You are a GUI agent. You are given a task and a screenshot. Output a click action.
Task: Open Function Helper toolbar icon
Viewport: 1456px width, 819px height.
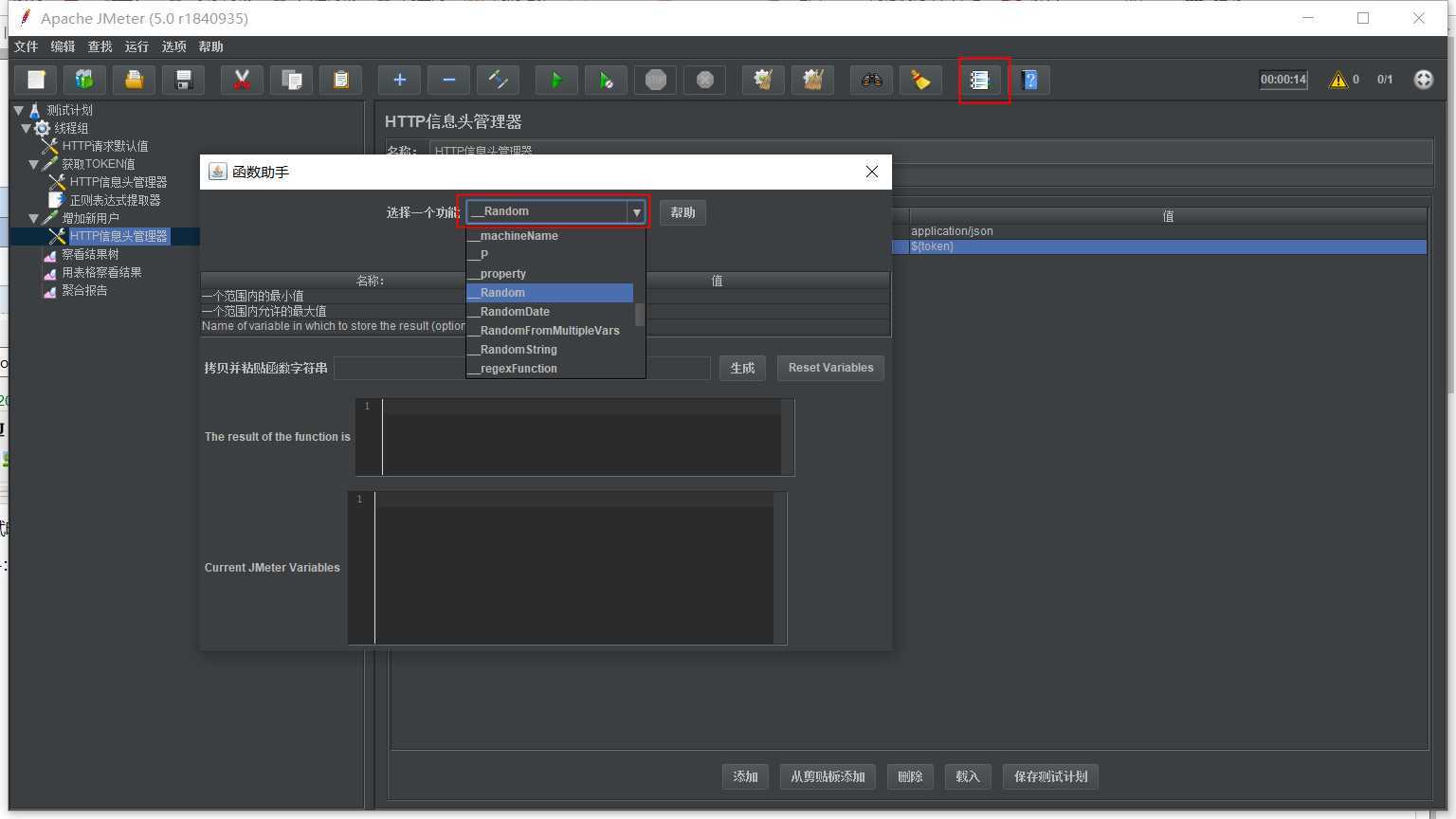pos(980,80)
